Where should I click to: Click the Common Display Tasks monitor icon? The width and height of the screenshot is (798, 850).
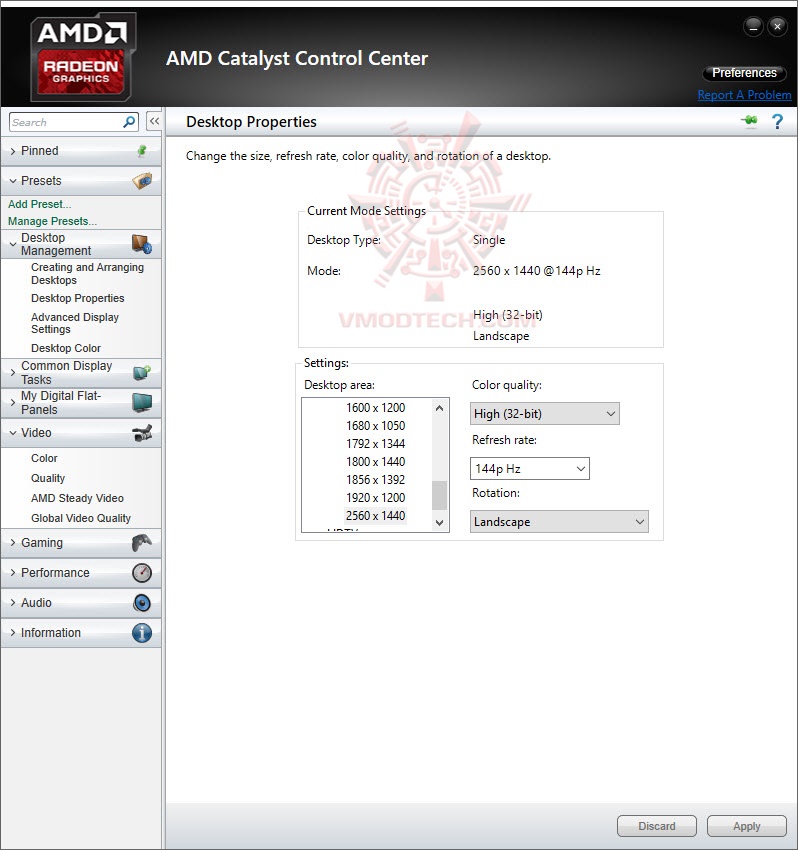pyautogui.click(x=142, y=372)
